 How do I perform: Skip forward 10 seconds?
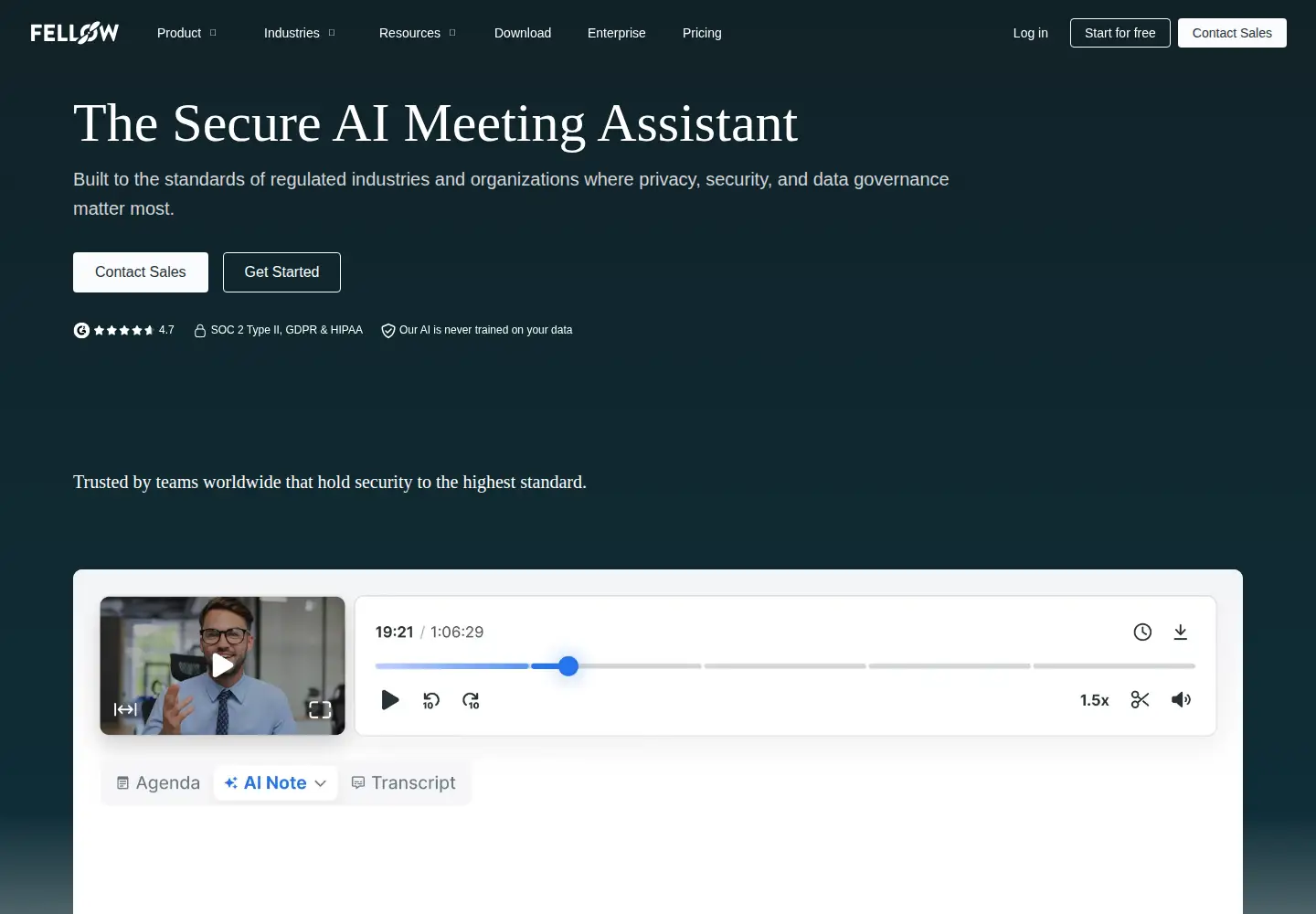(x=471, y=700)
